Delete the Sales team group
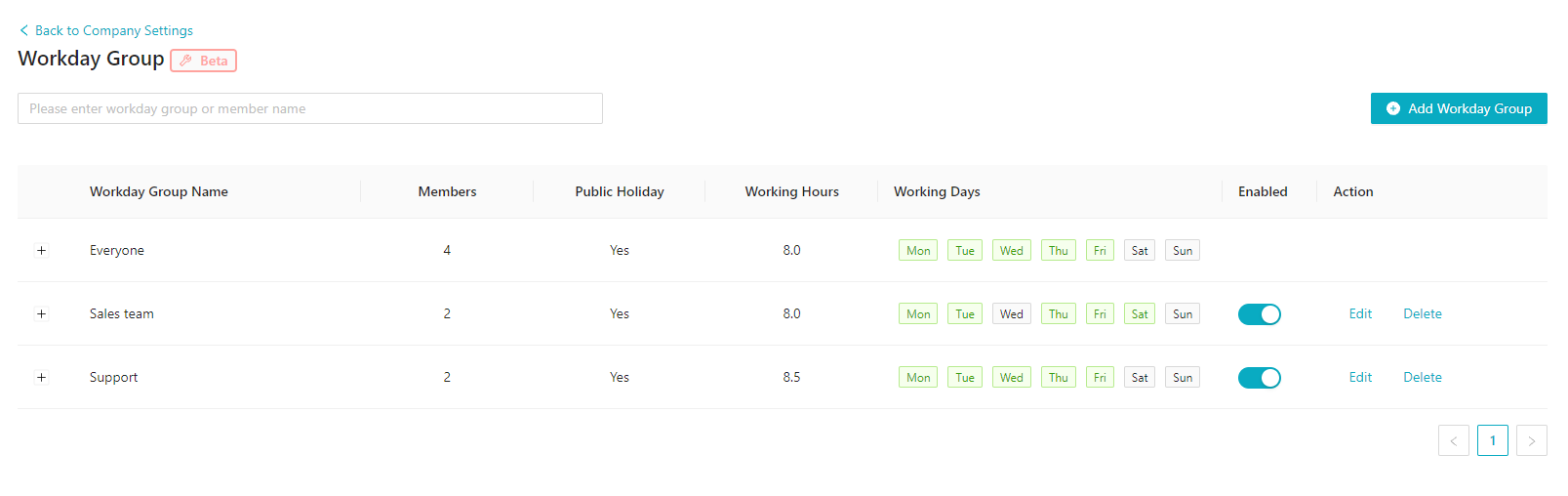Viewport: 1568px width, 496px height. pyautogui.click(x=1423, y=313)
